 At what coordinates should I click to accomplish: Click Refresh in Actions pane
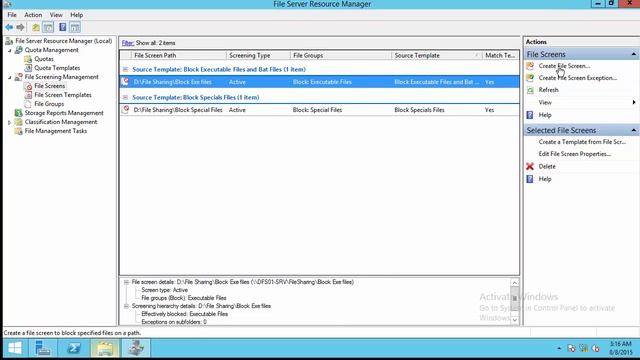pyautogui.click(x=548, y=90)
